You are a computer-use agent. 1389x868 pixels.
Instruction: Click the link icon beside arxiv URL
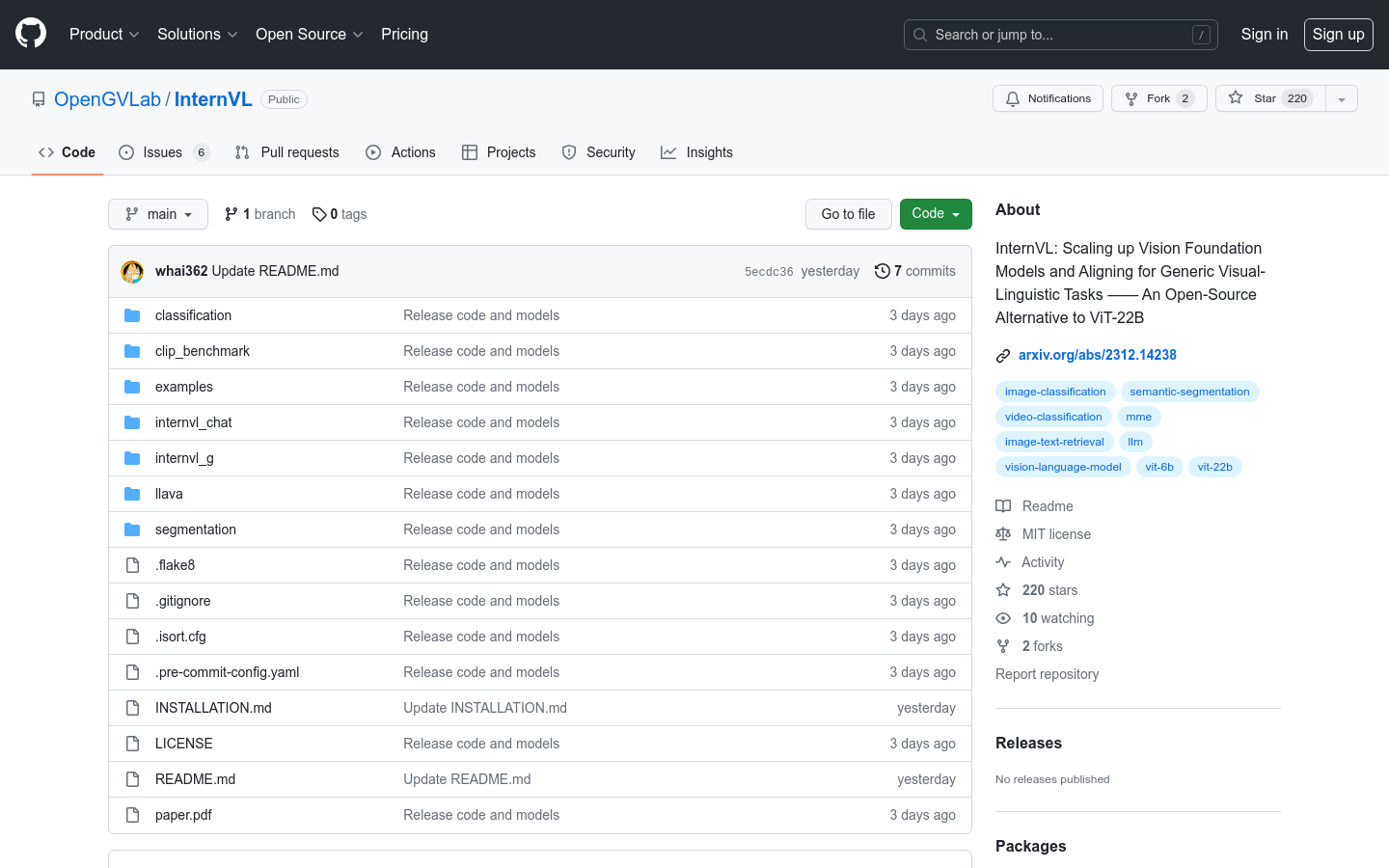tap(1003, 356)
